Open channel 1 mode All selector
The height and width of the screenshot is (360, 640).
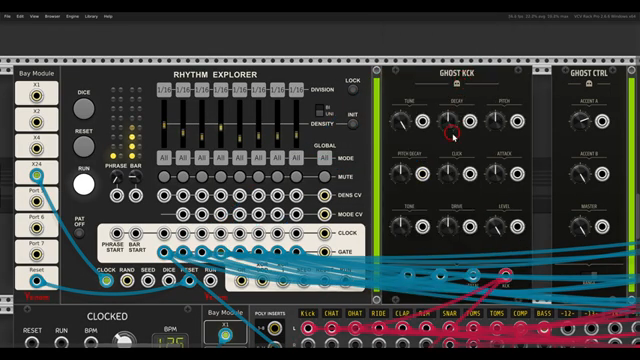coord(164,158)
